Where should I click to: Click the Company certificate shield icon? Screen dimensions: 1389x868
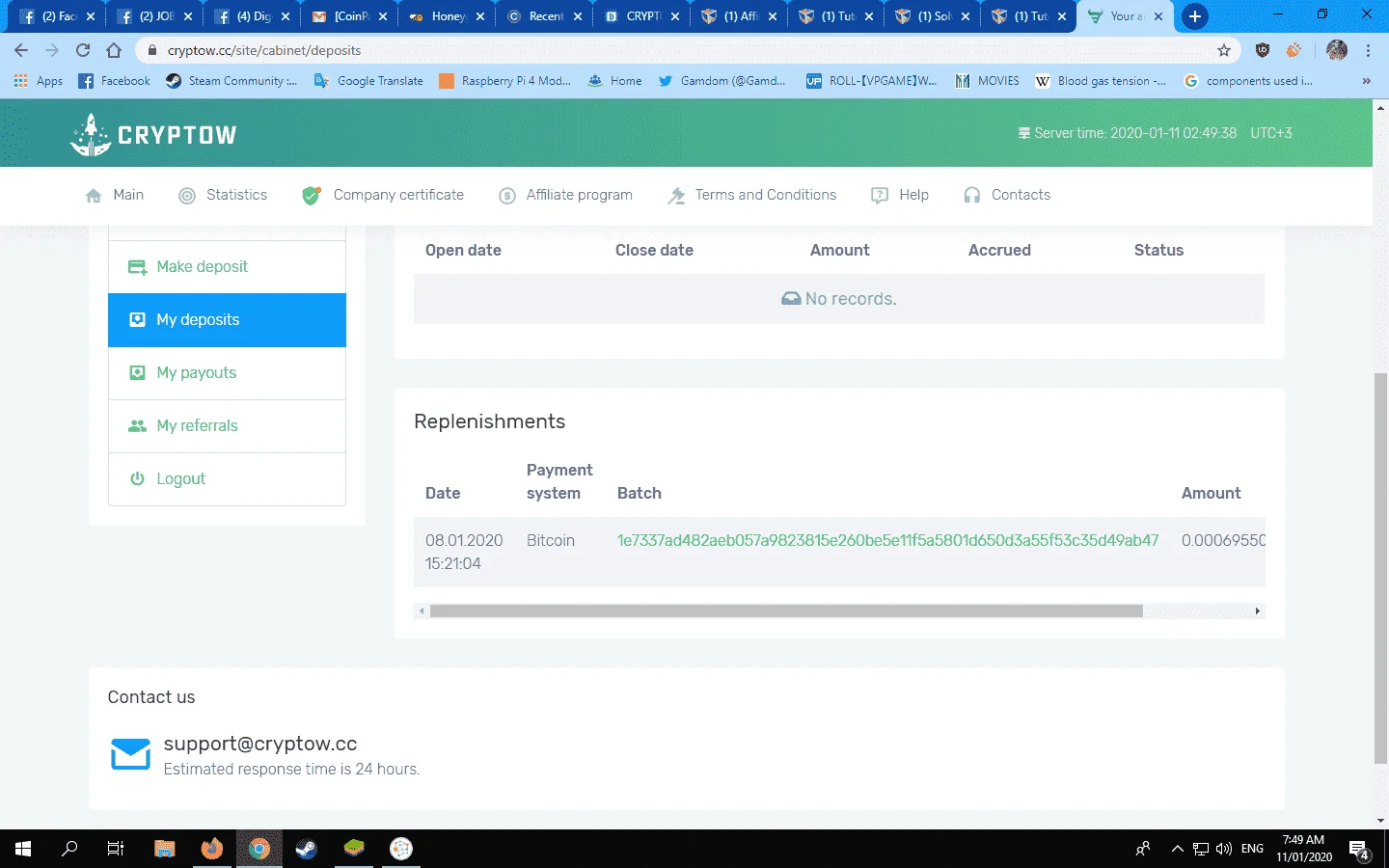click(311, 196)
